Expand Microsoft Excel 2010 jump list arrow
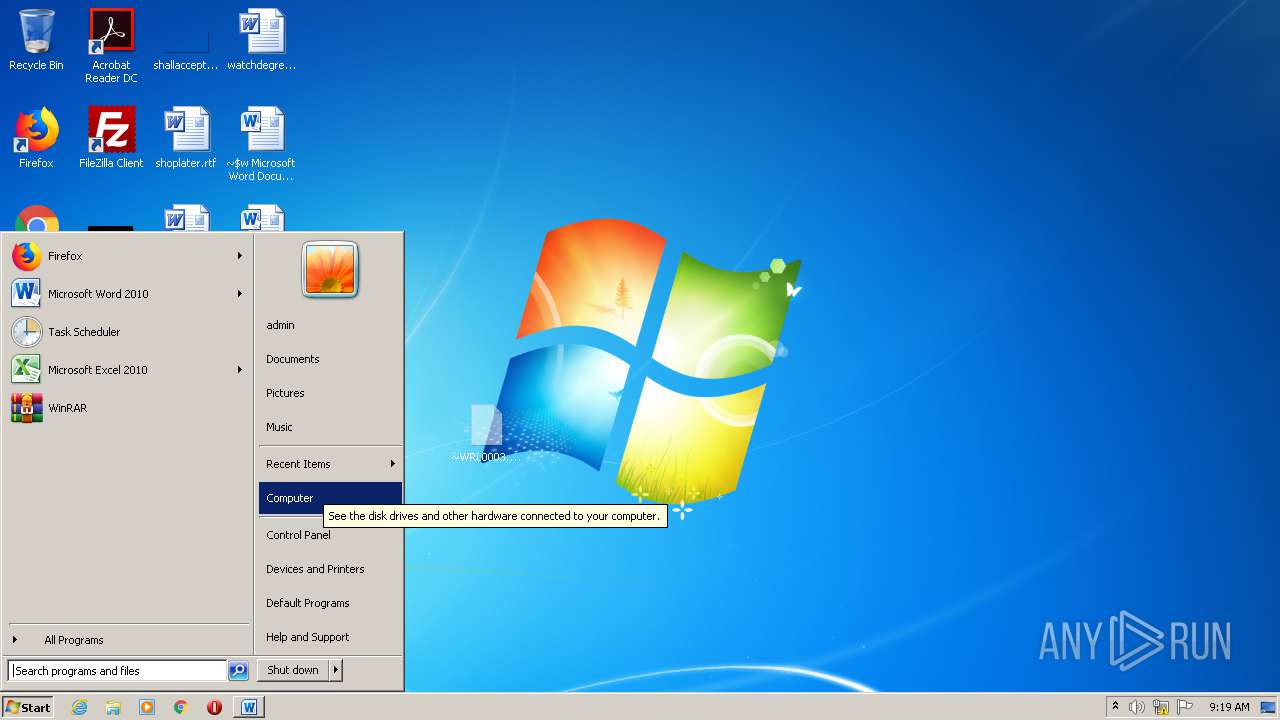1280x720 pixels. (240, 370)
